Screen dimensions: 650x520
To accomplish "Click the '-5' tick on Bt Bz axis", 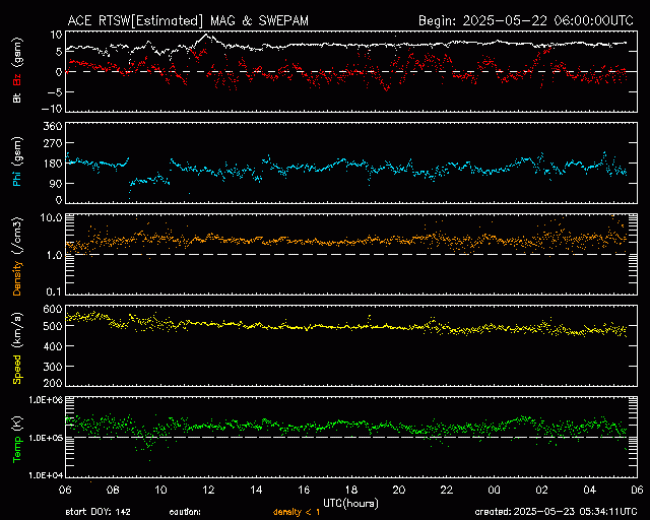I will pos(55,92).
